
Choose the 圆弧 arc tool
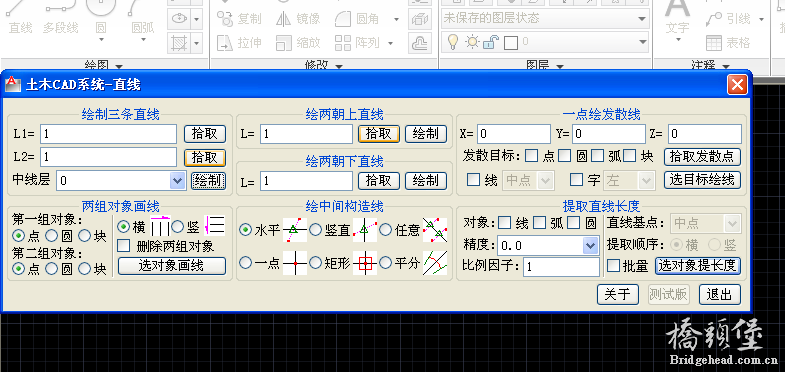click(143, 18)
